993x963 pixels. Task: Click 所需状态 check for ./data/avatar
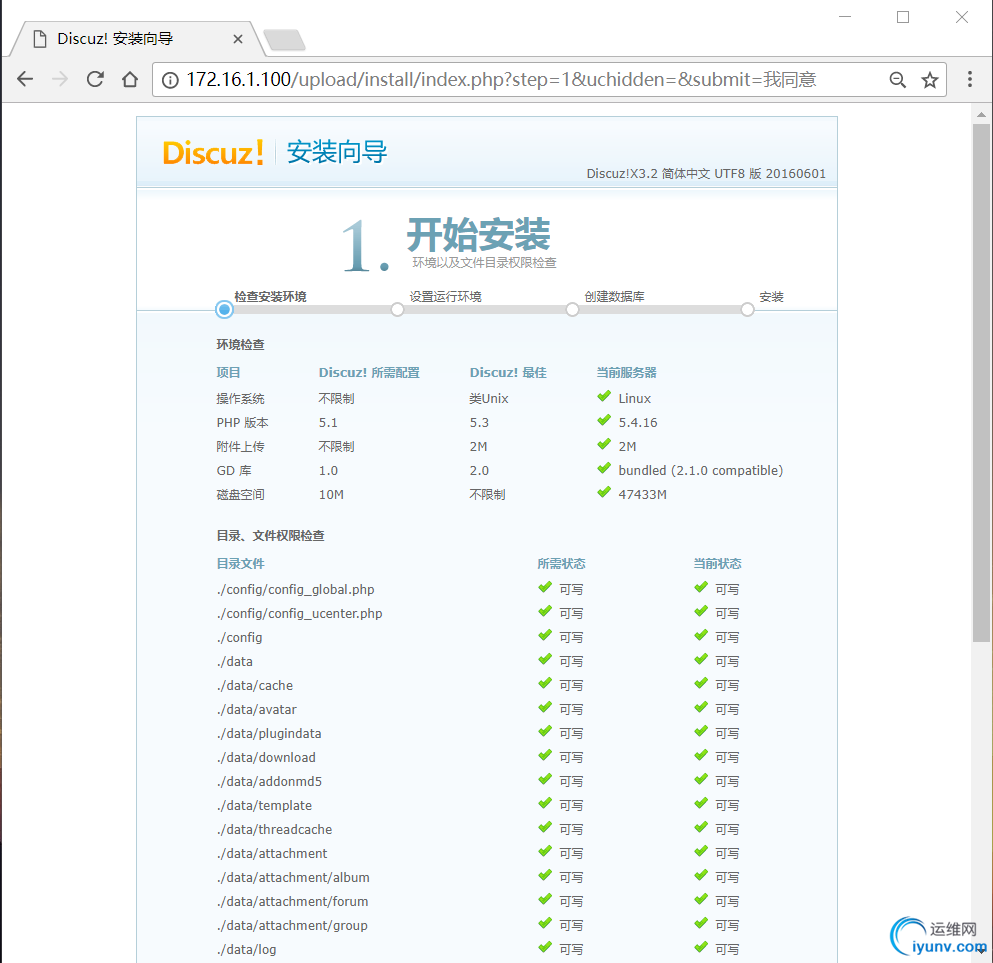(x=545, y=708)
